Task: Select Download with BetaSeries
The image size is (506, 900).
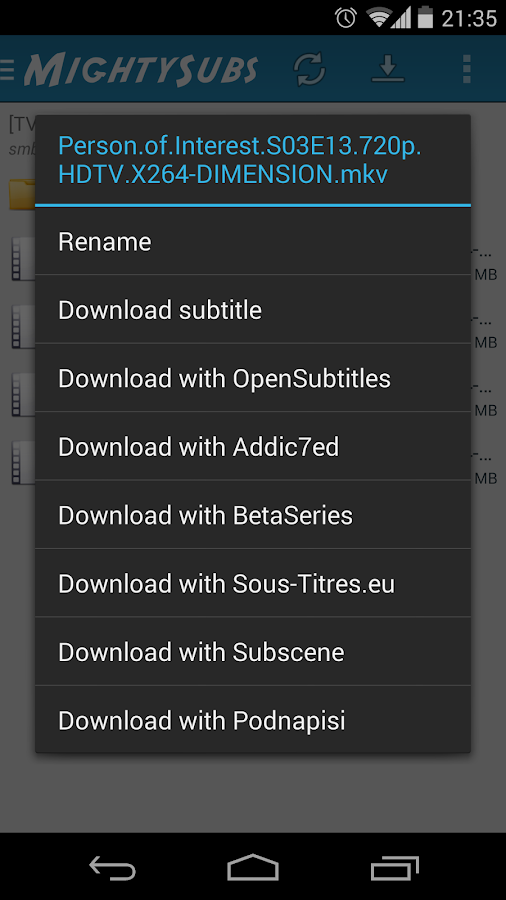Action: pyautogui.click(x=253, y=515)
